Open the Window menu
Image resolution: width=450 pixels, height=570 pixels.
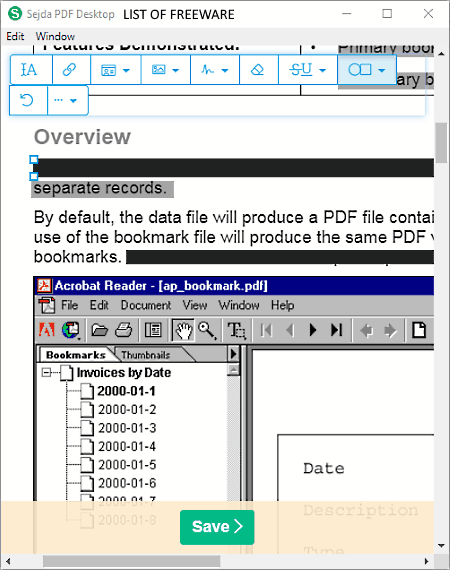point(55,36)
